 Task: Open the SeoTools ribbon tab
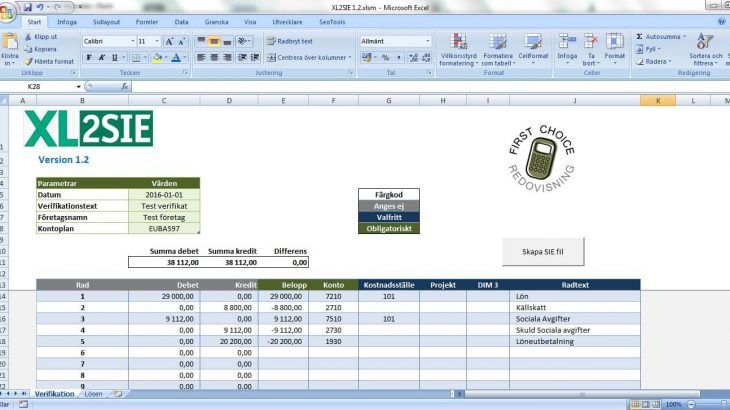(x=332, y=22)
